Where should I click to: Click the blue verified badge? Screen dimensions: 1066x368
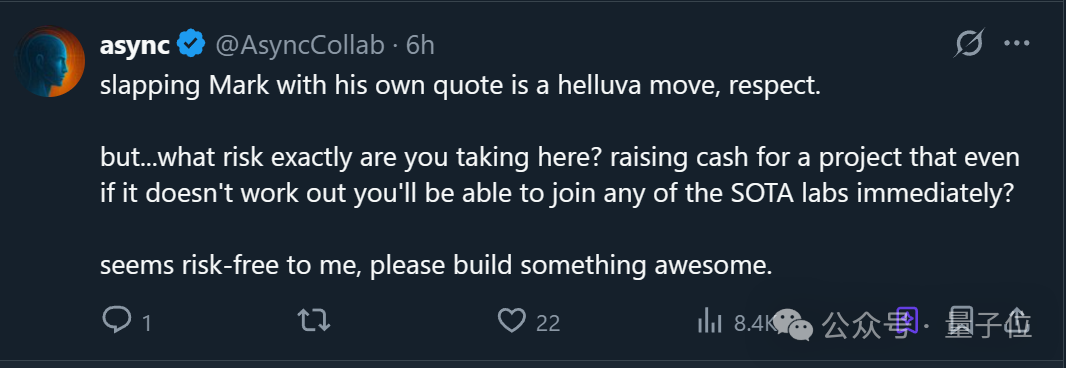(192, 44)
